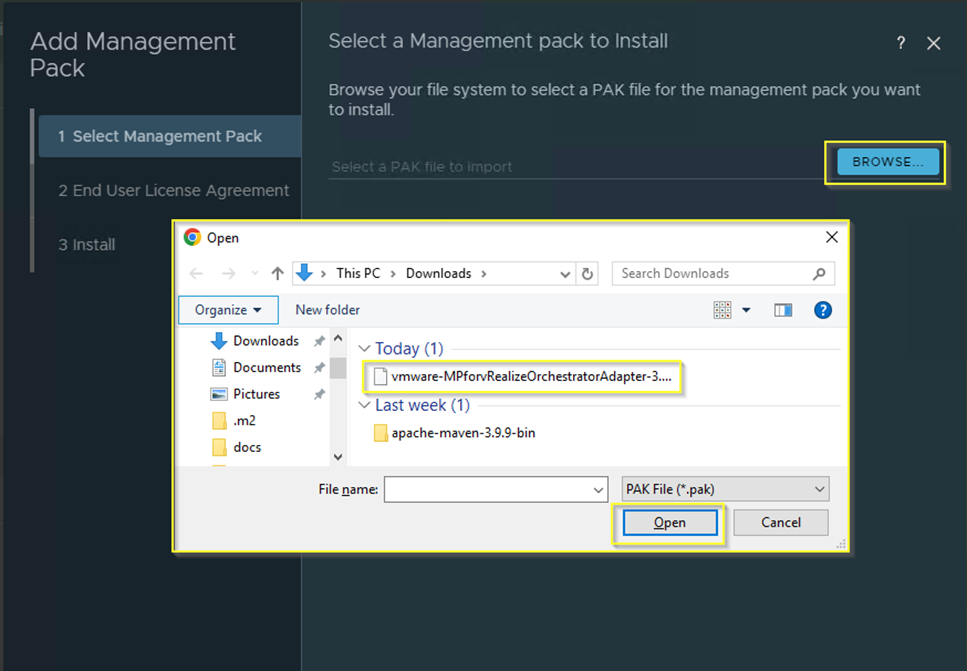Navigate to This PC in the breadcrumb
This screenshot has height=671, width=967.
coord(358,273)
